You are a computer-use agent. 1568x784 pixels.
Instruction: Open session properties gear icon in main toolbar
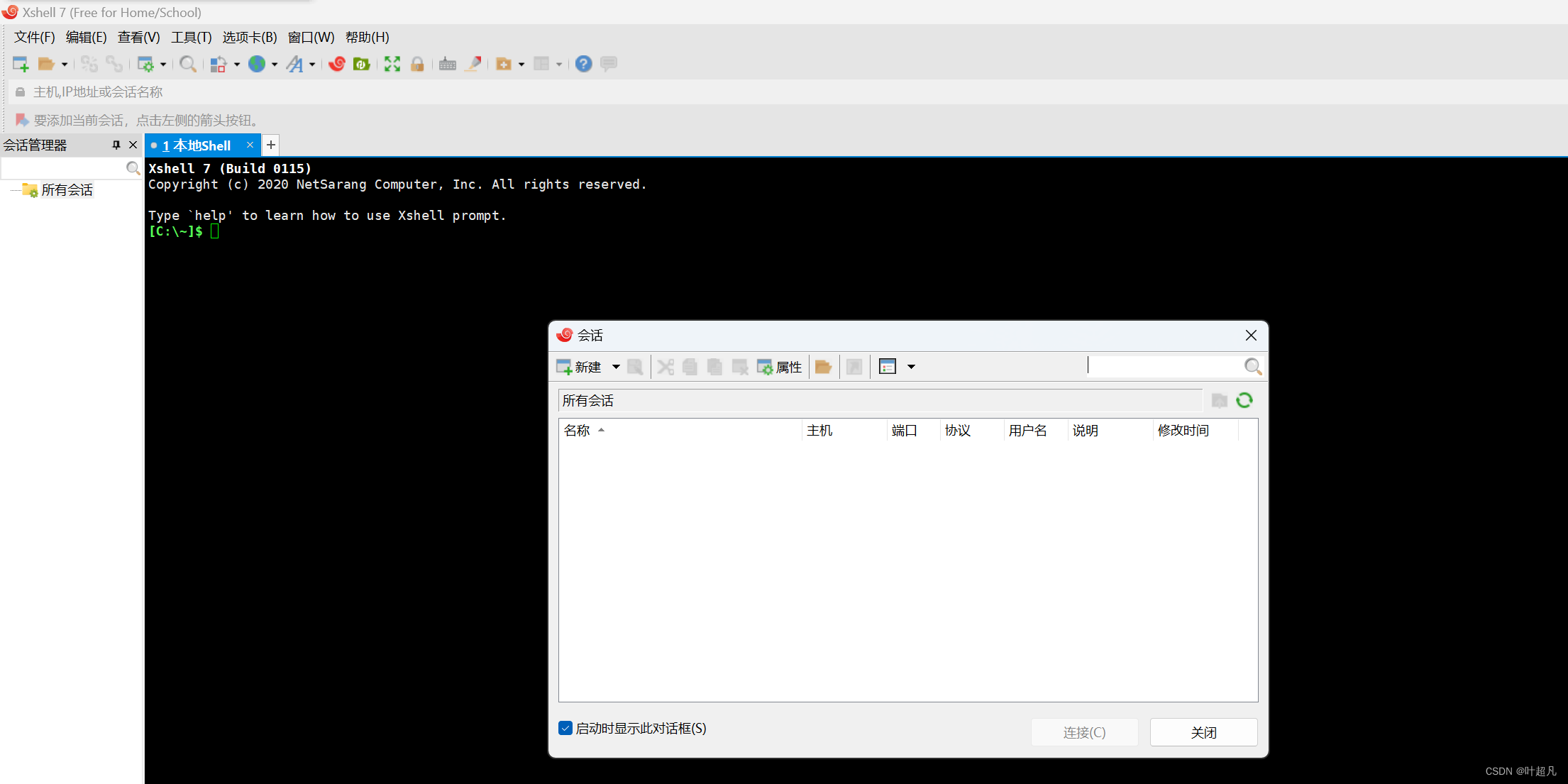click(145, 64)
